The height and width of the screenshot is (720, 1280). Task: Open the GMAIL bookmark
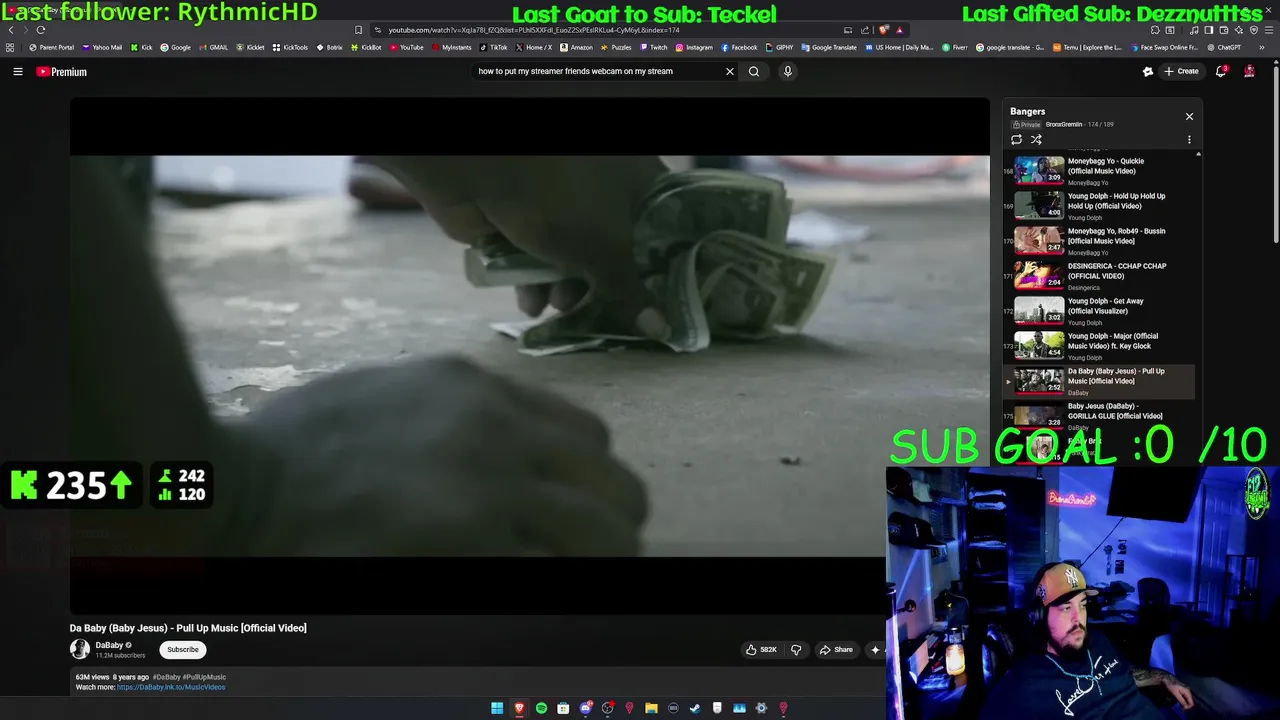pos(213,47)
